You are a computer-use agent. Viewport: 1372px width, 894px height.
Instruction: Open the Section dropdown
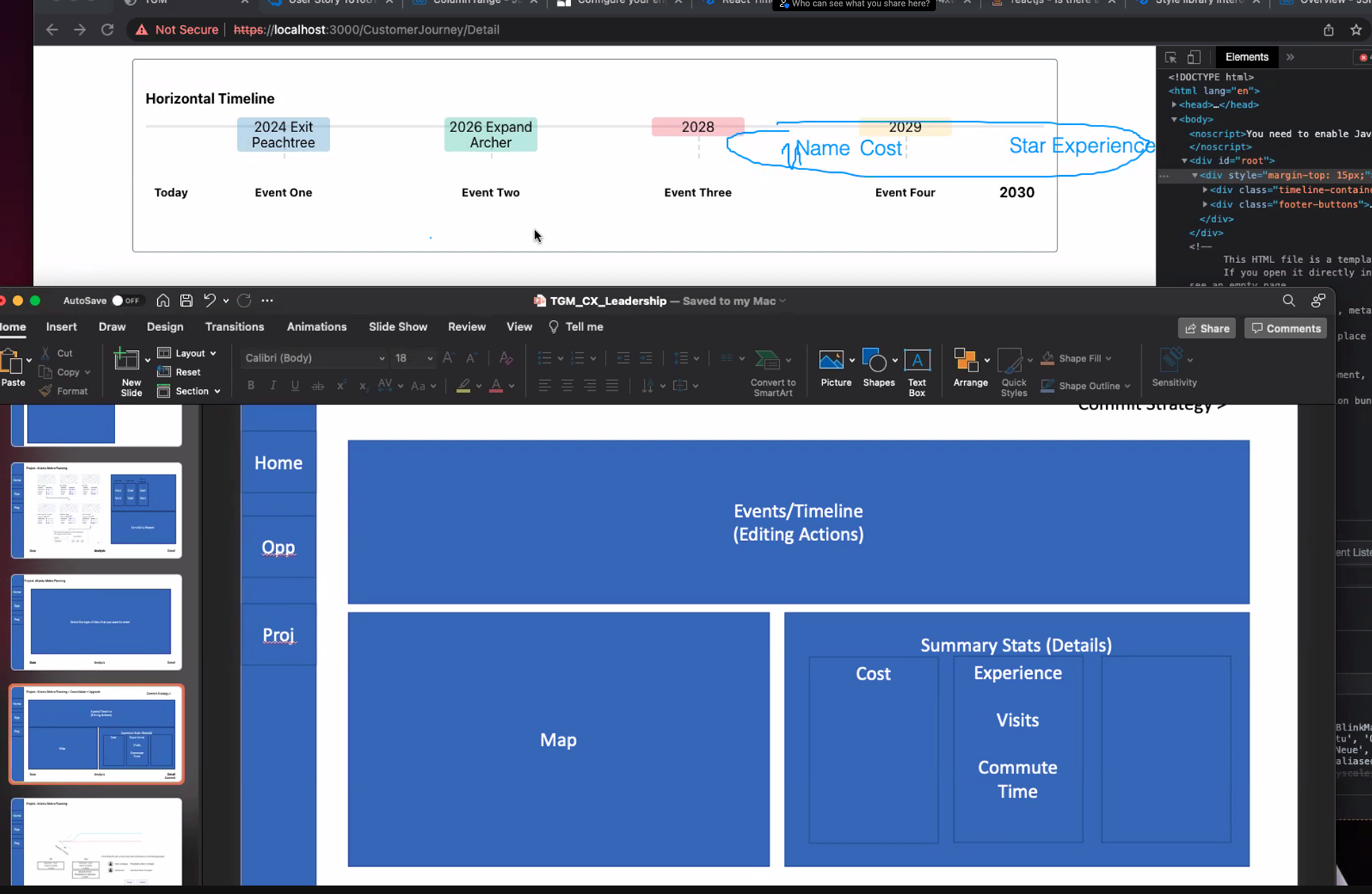pyautogui.click(x=189, y=391)
